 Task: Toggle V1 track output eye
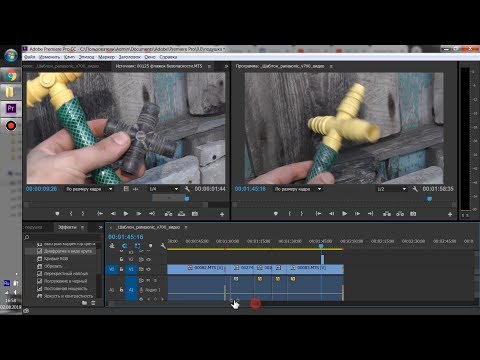(148, 269)
